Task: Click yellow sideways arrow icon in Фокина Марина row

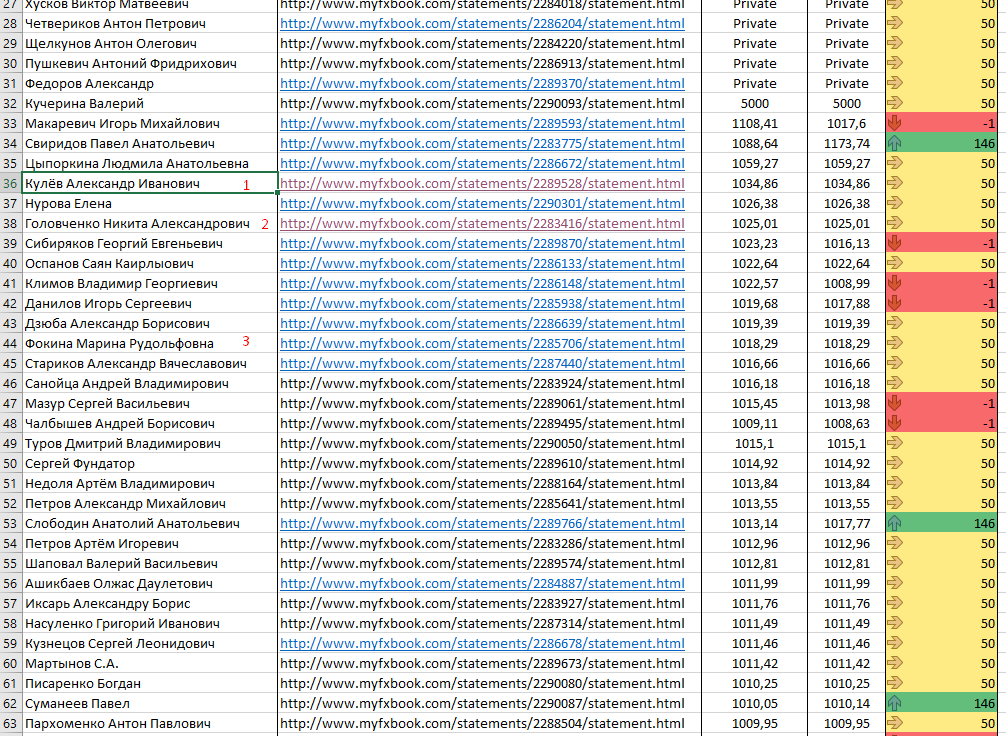Action: click(894, 343)
